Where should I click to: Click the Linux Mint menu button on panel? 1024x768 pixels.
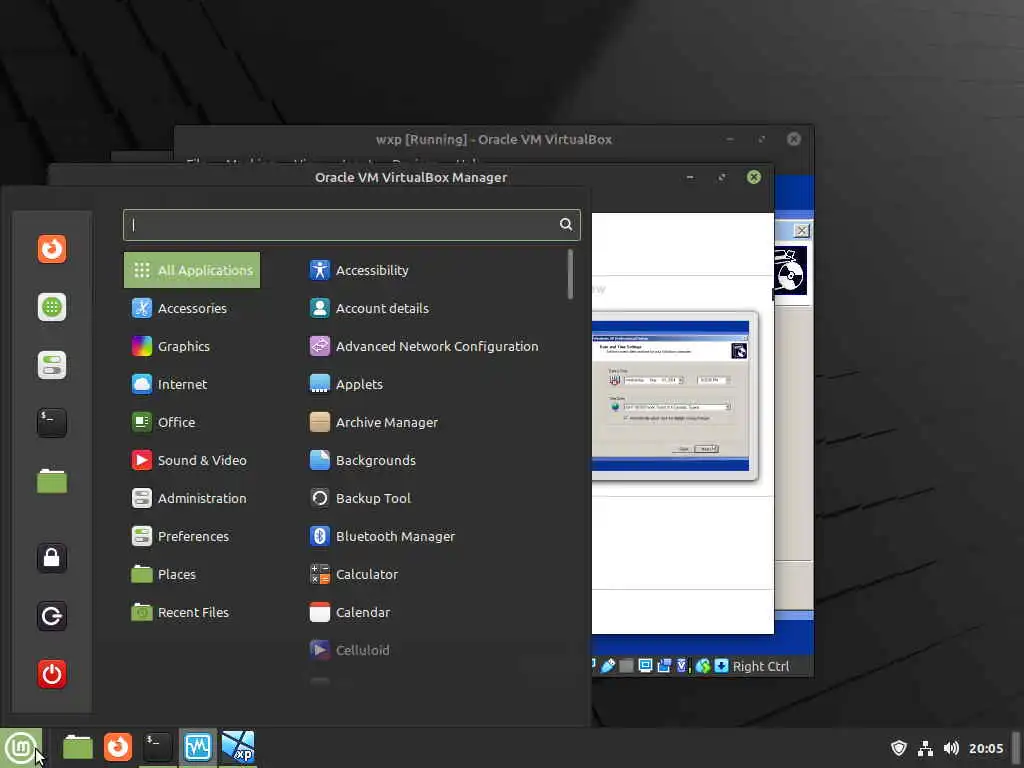point(21,748)
